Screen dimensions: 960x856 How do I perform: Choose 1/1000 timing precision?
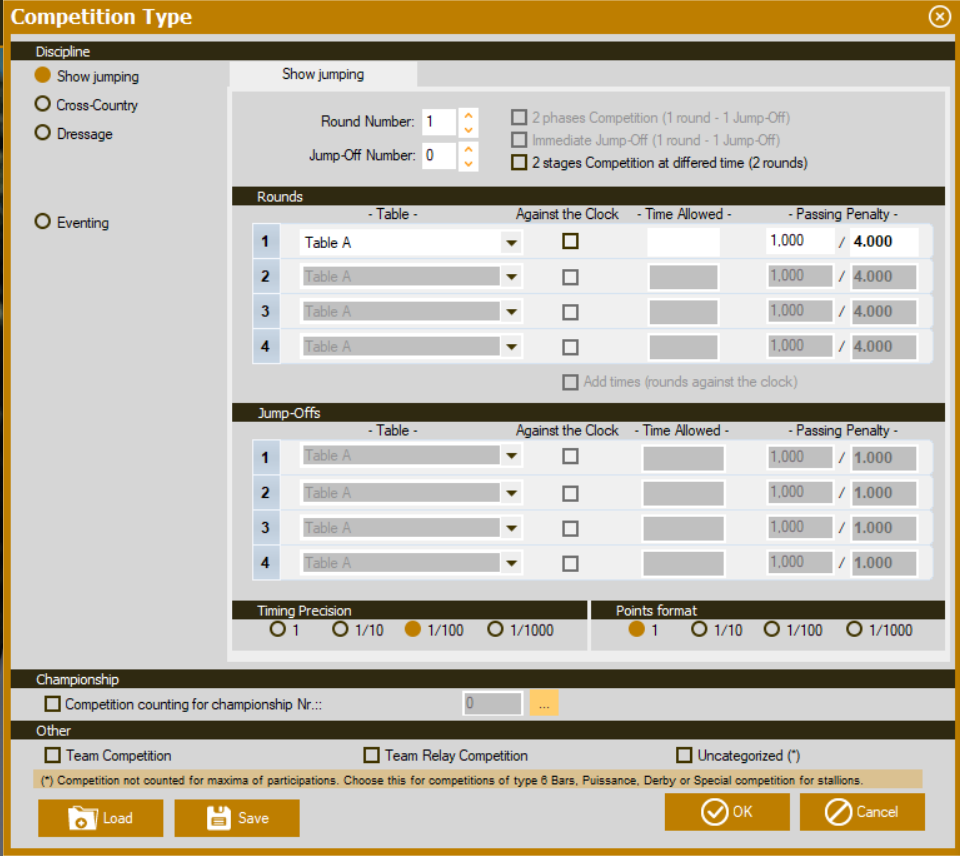(x=495, y=629)
